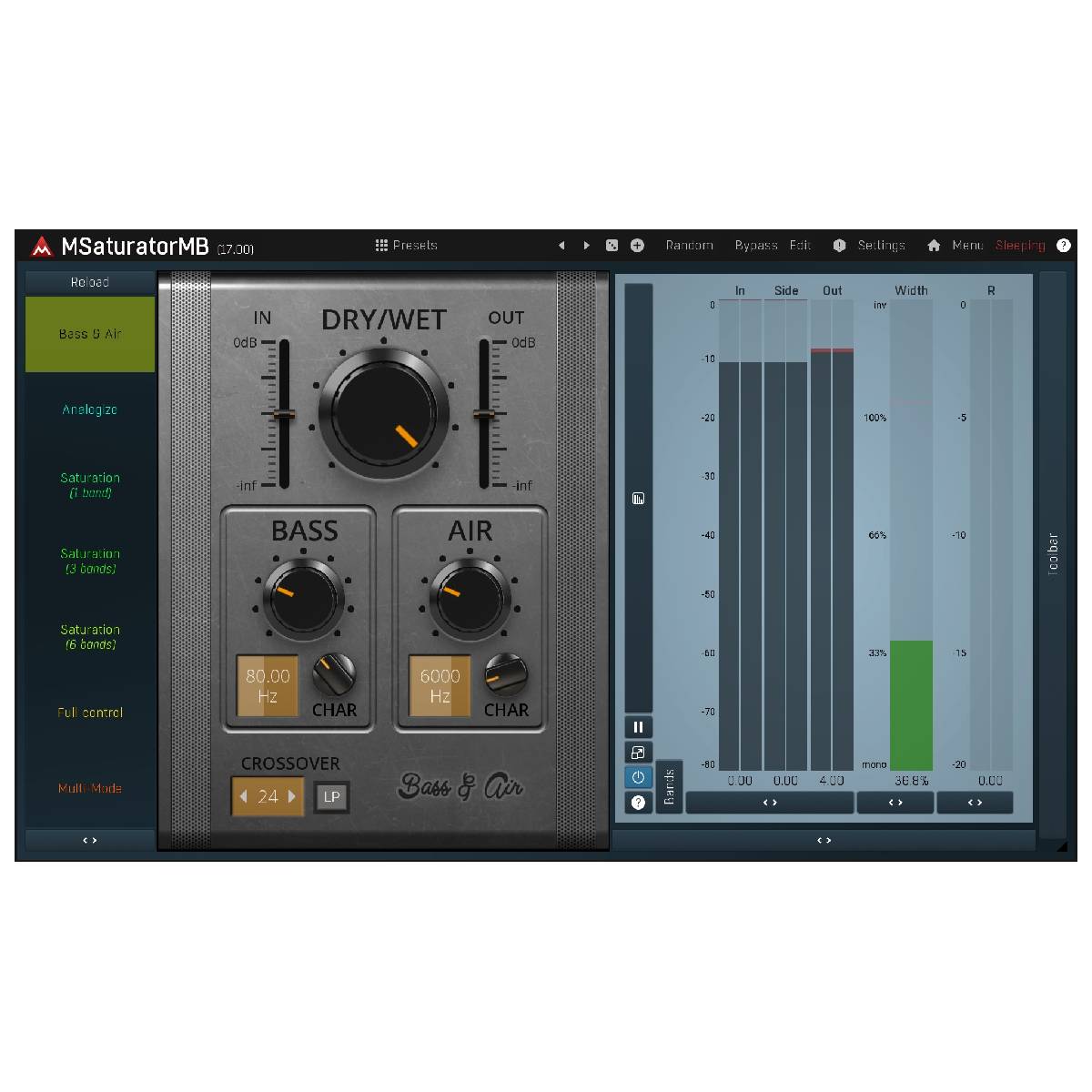Click the R meter value 0.00
The width and height of the screenshot is (1092, 1092).
(x=991, y=781)
